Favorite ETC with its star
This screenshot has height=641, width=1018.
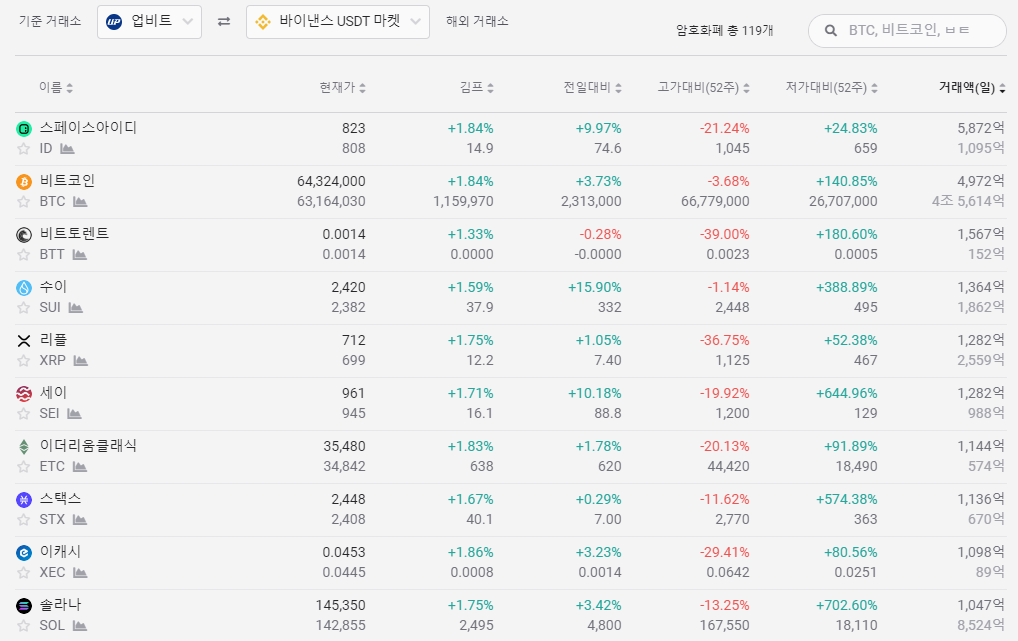tap(23, 466)
